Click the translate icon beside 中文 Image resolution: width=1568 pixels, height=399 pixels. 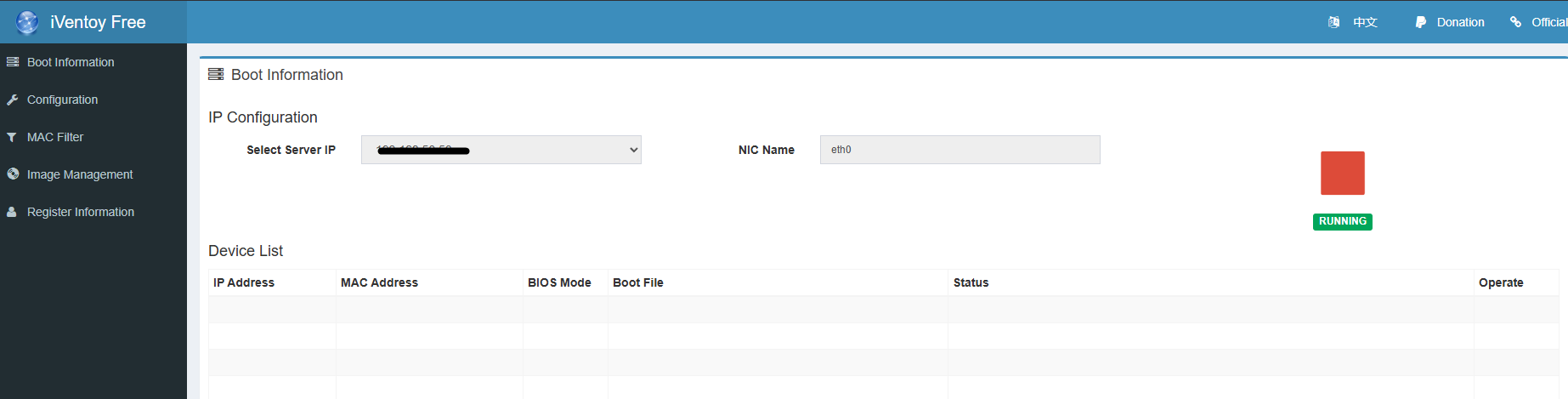(x=1334, y=22)
